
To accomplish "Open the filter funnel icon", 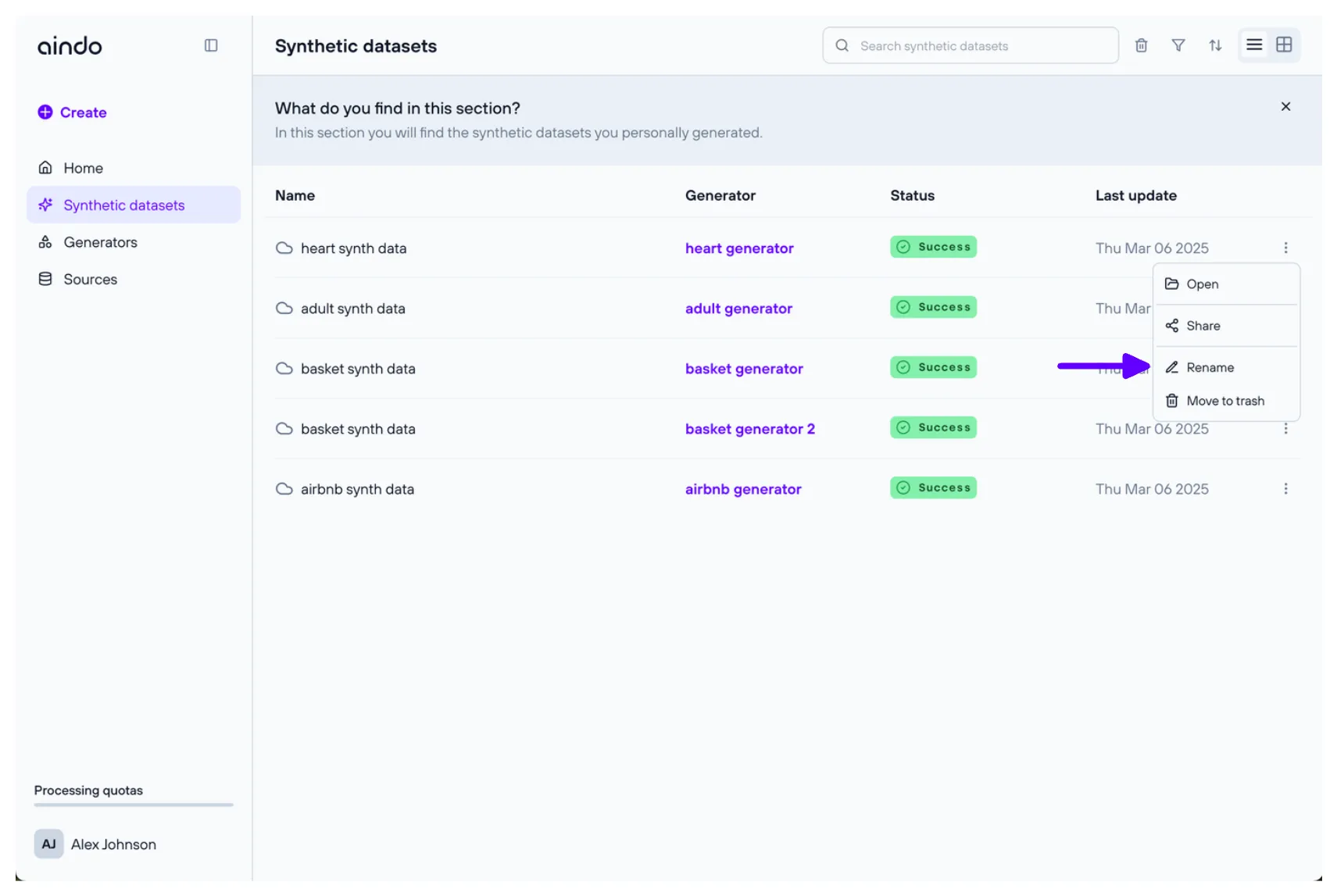I will pos(1178,45).
